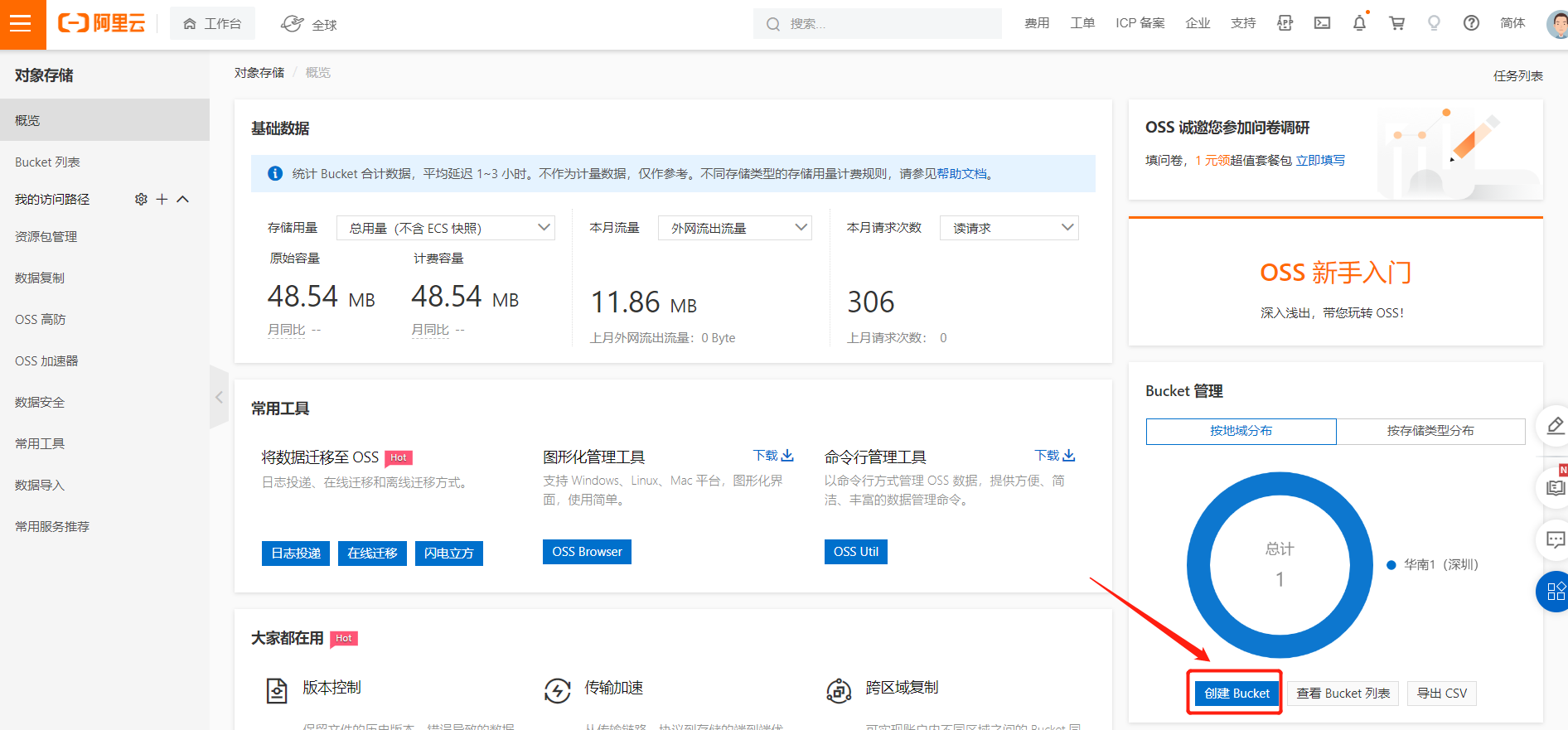Add an access path with plus icon

point(162,199)
